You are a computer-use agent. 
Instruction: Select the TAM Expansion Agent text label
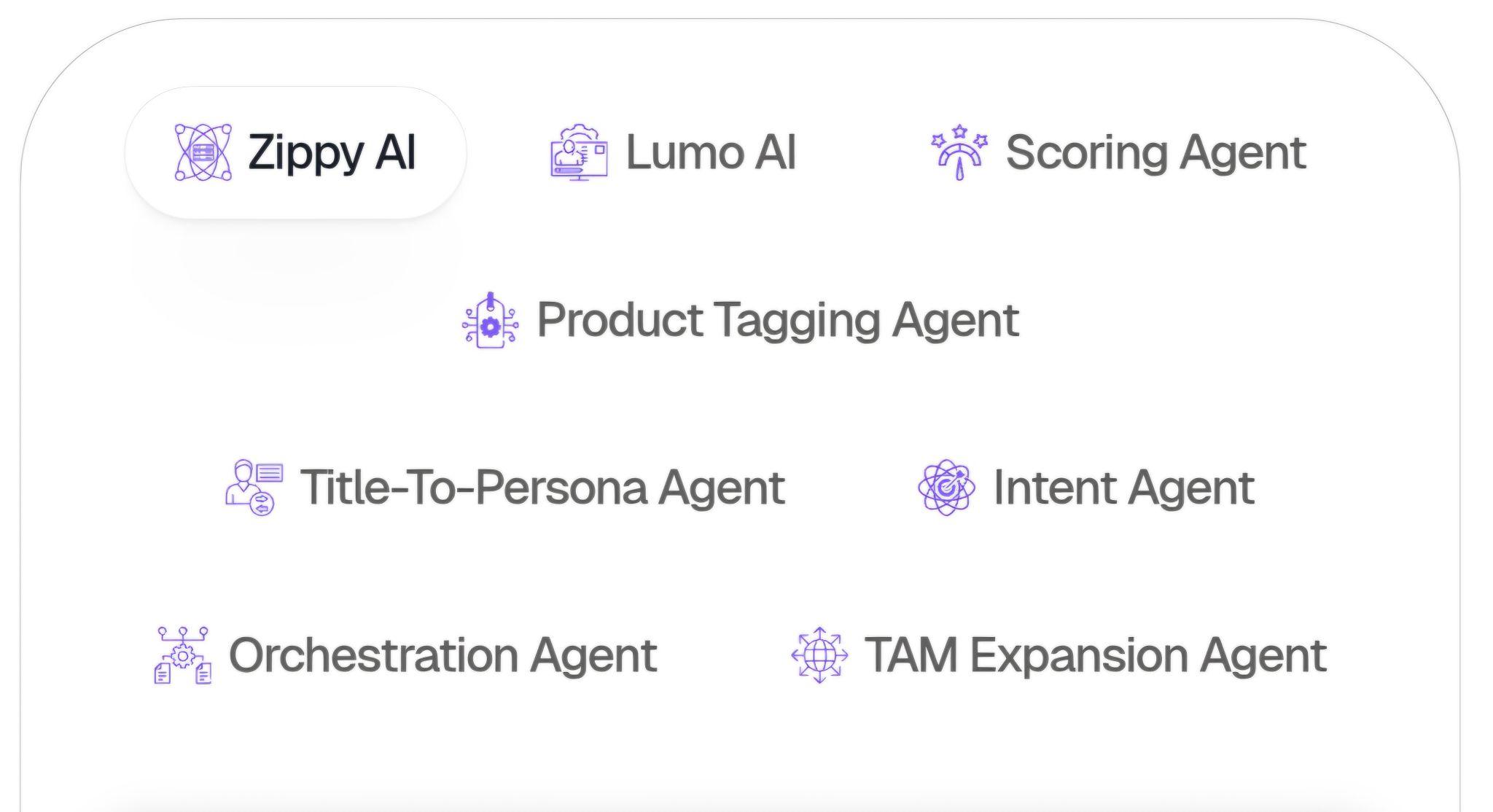1095,656
